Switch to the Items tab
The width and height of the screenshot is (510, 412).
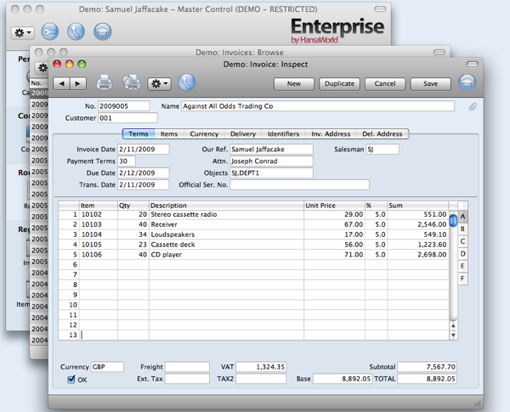point(169,134)
